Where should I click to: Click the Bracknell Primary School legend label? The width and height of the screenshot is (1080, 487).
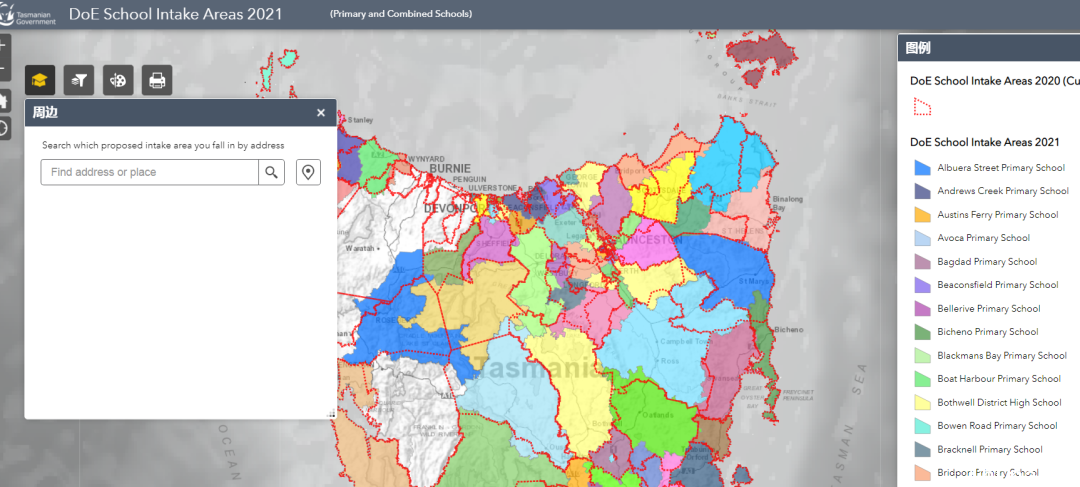[990, 449]
